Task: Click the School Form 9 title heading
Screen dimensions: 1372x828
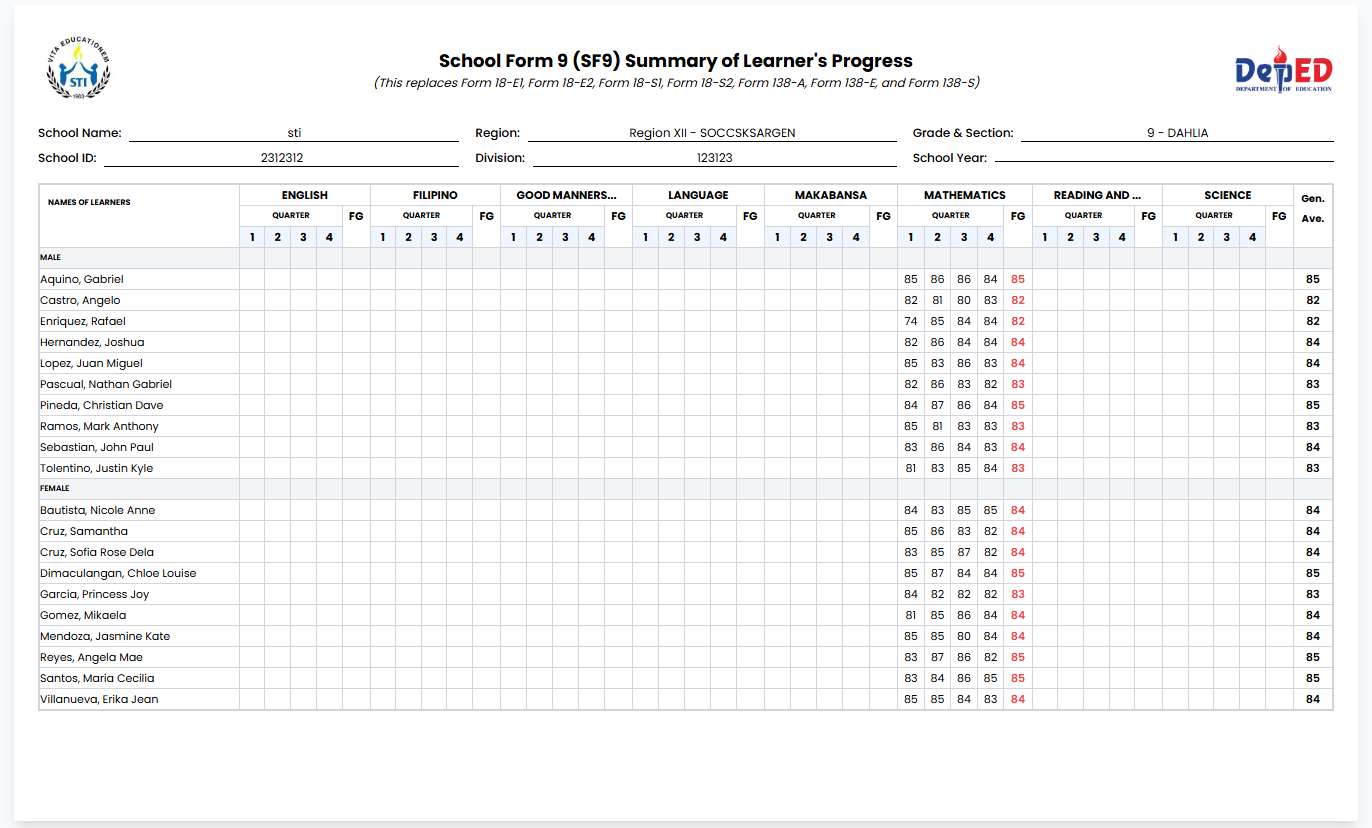Action: pyautogui.click(x=675, y=61)
